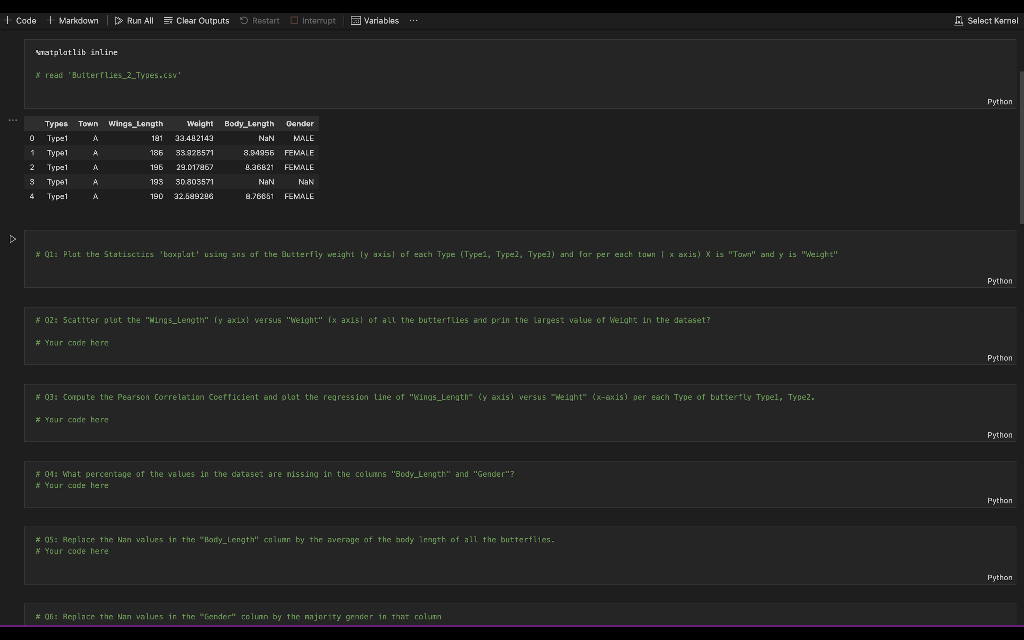Image resolution: width=1024 pixels, height=640 pixels.
Task: Select the Code toolbar item
Action: point(24,20)
